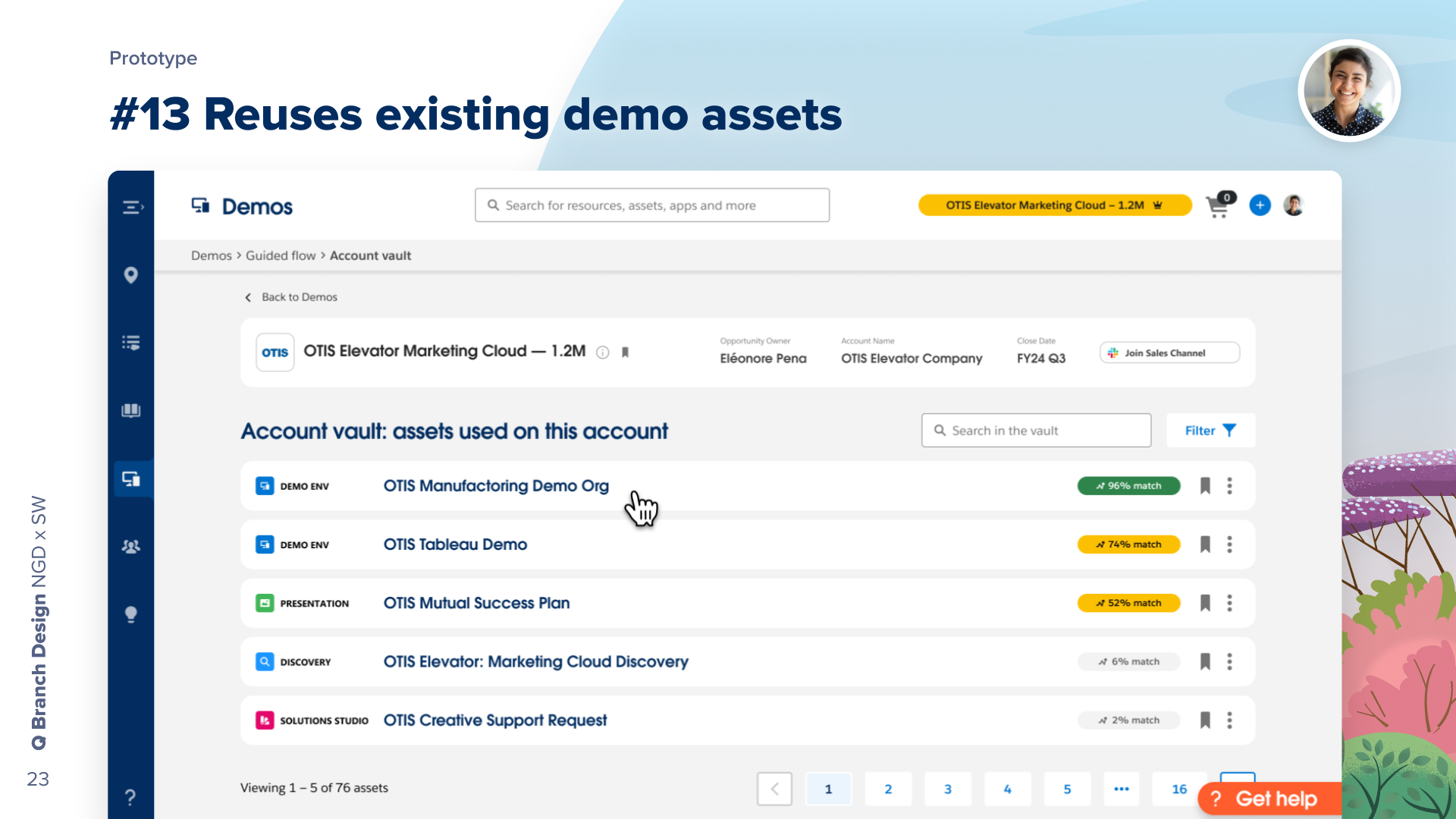Viewport: 1456px width, 819px height.
Task: Toggle bookmark for OTIS Creative Support Request
Action: [1205, 720]
